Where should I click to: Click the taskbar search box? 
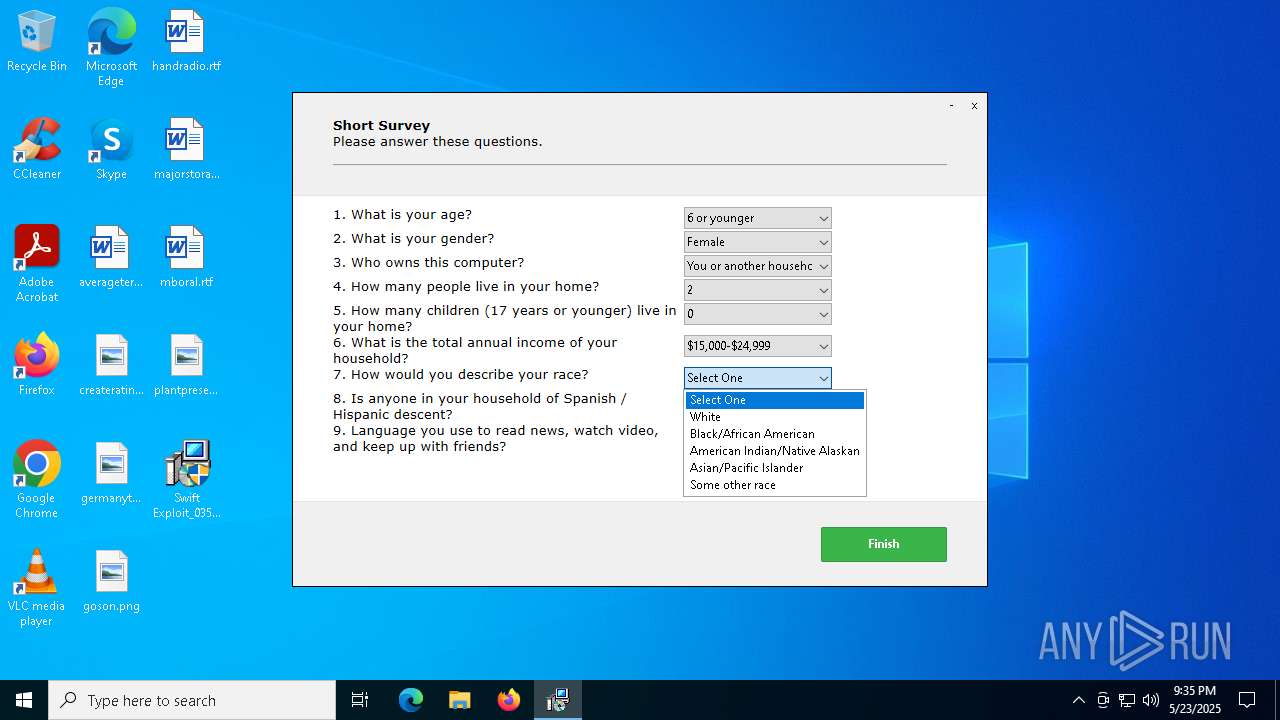pos(192,700)
